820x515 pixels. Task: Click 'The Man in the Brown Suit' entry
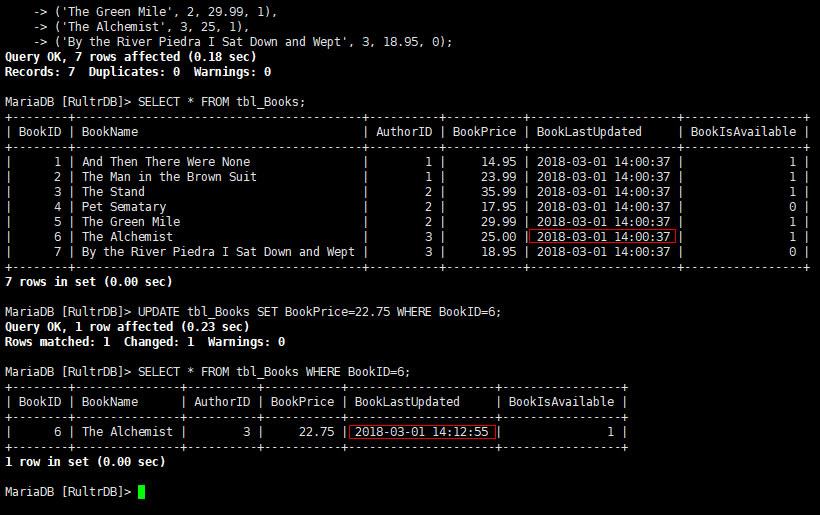click(169, 177)
